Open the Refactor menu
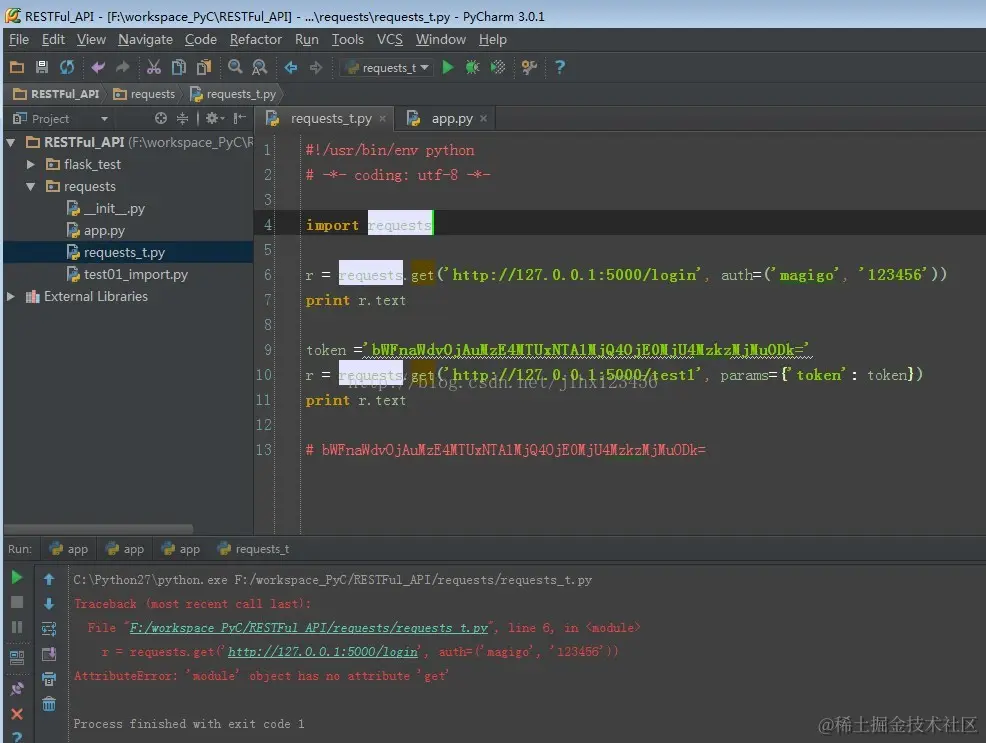The image size is (986, 743). point(255,40)
